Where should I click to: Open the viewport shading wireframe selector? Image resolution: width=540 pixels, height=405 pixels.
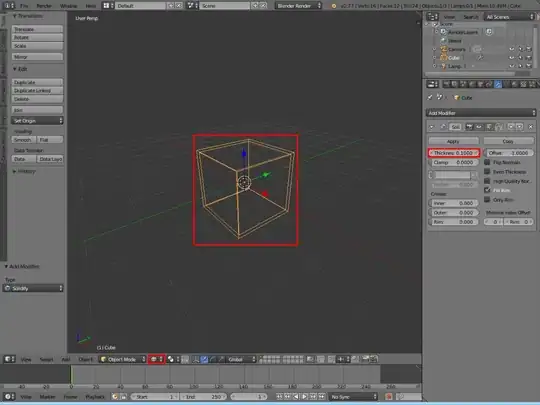coord(156,359)
